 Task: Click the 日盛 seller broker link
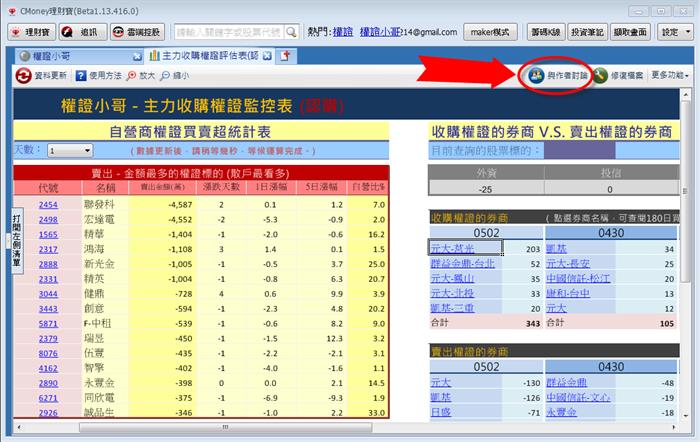pyautogui.click(x=441, y=412)
